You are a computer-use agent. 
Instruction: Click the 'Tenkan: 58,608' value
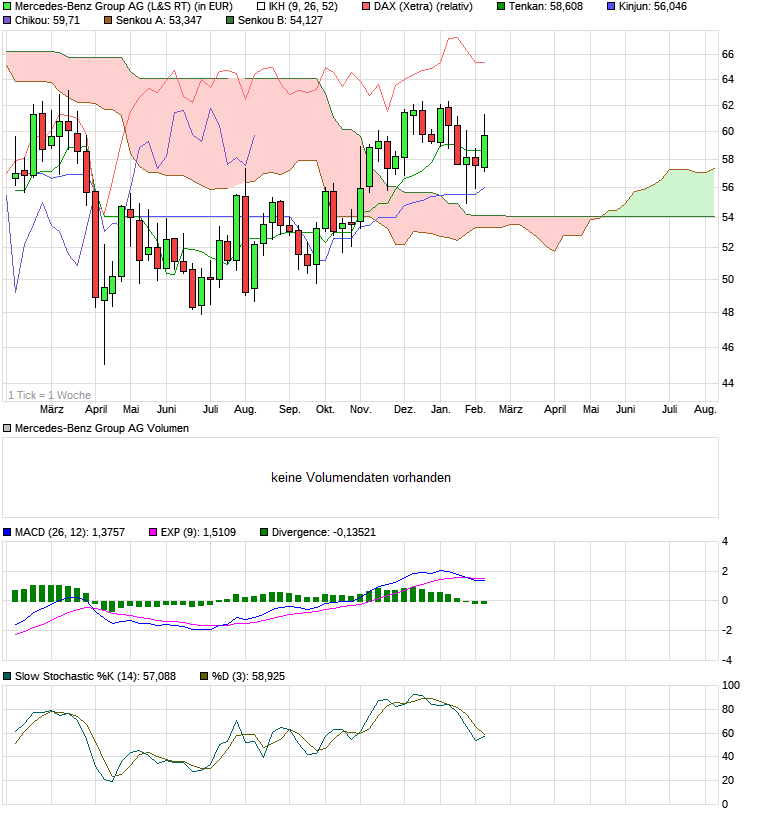[x=546, y=7]
